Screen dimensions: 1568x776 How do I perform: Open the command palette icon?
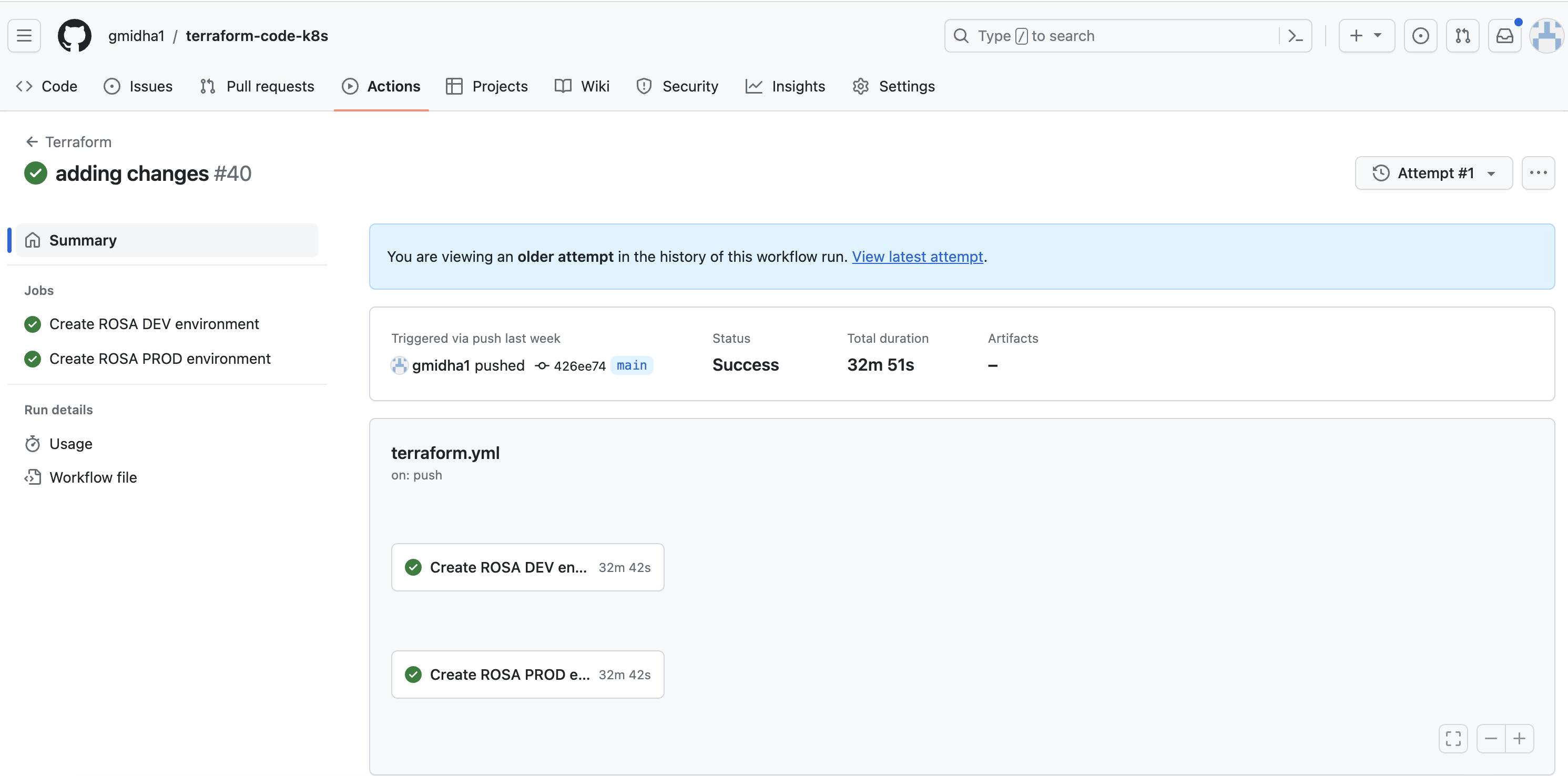(x=1295, y=36)
